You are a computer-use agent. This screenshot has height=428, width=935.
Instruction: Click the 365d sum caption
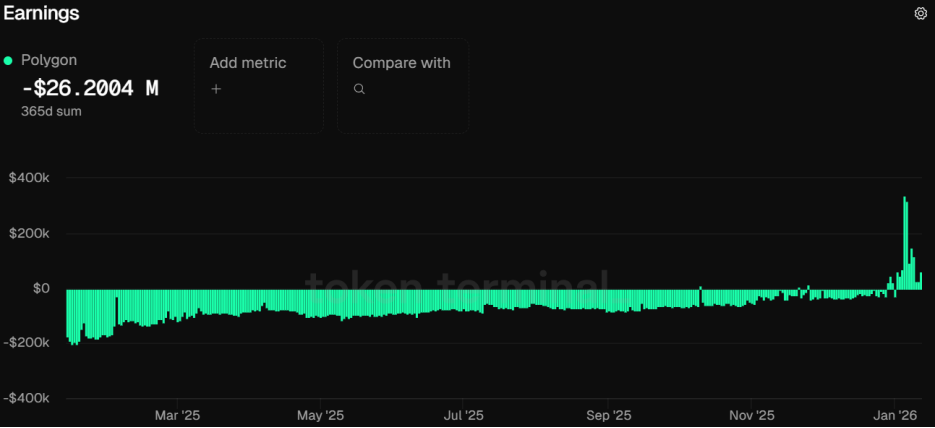tap(51, 111)
